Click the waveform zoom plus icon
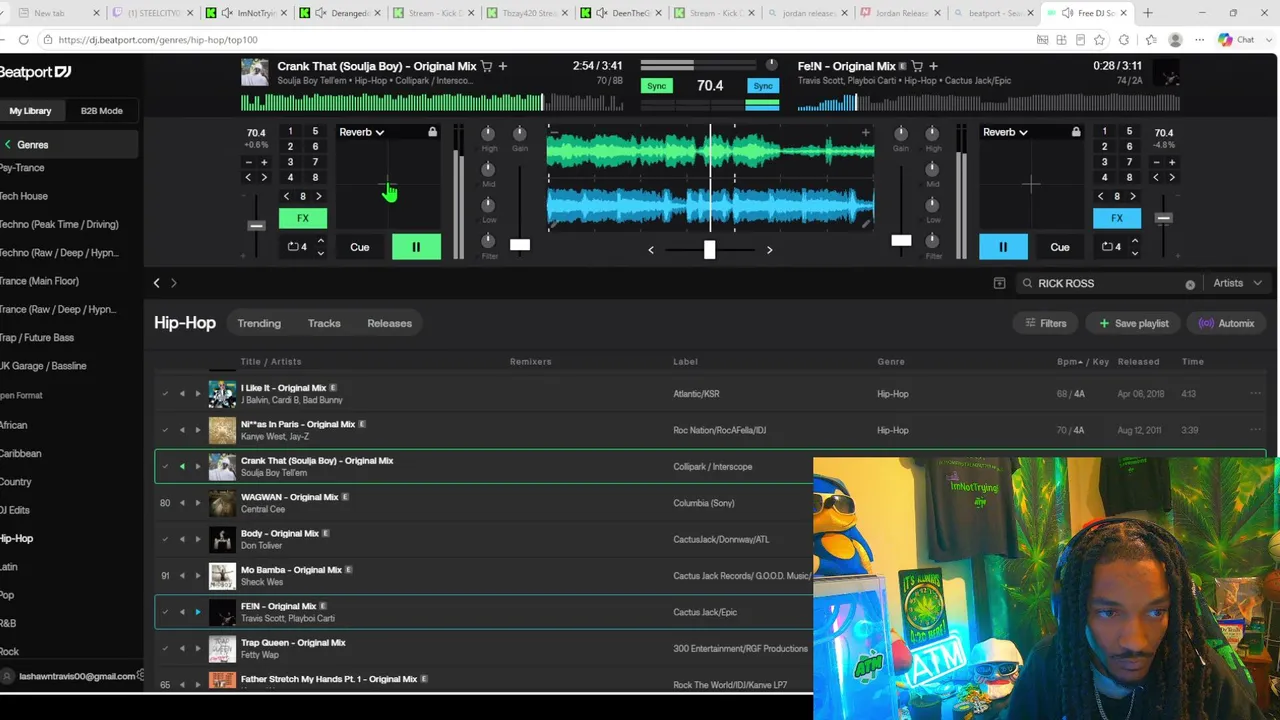 pos(865,132)
